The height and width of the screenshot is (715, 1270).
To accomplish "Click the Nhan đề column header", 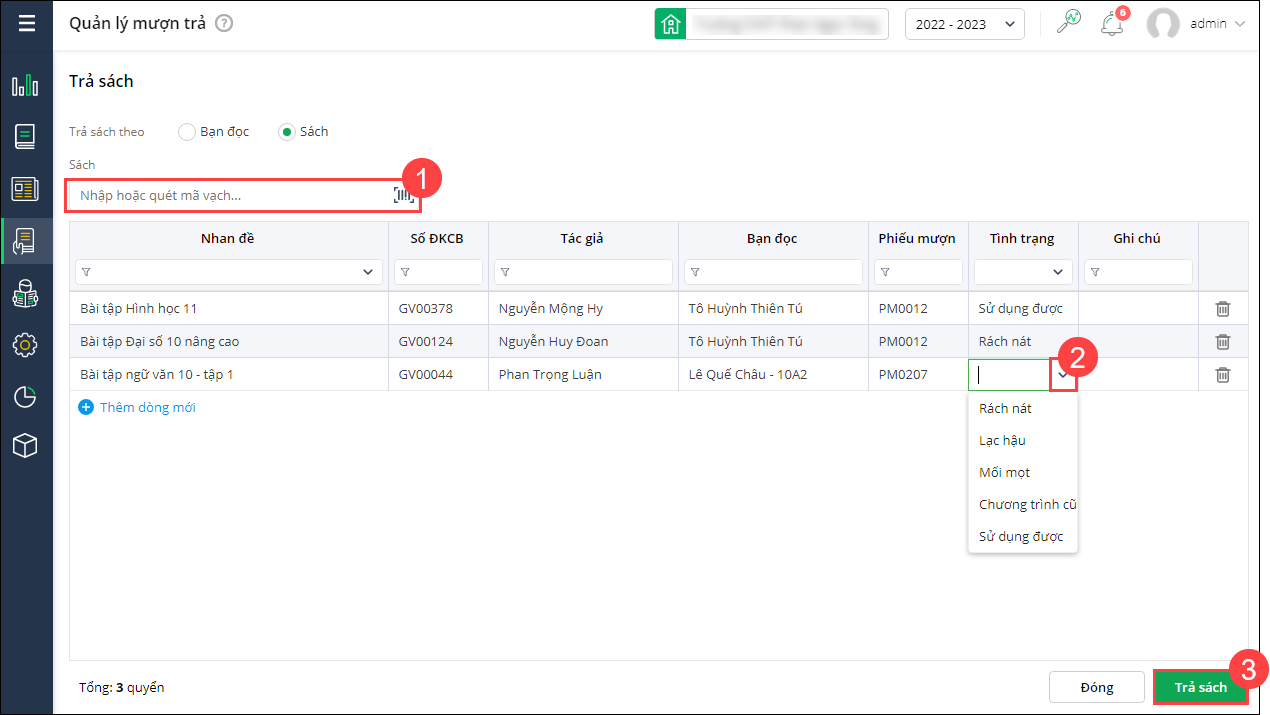I will pos(228,238).
